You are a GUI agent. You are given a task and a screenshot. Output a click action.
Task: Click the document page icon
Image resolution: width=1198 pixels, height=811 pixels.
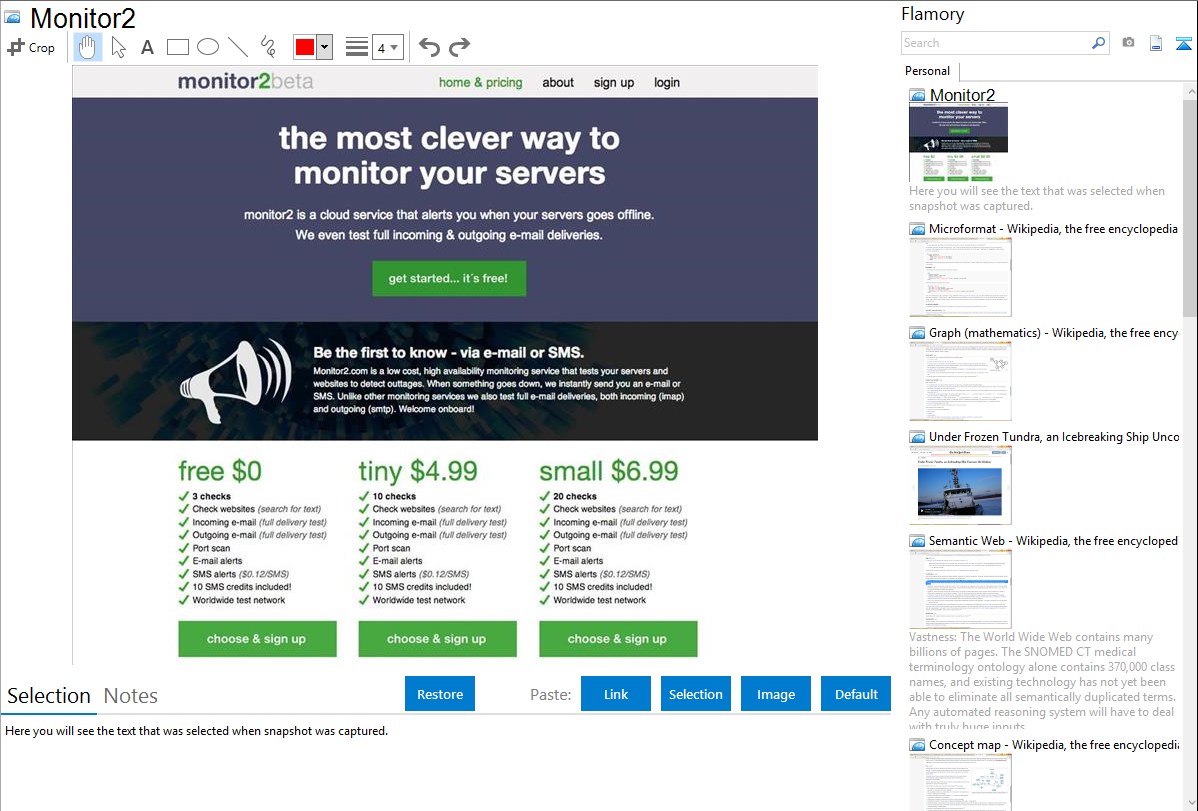[x=1156, y=43]
